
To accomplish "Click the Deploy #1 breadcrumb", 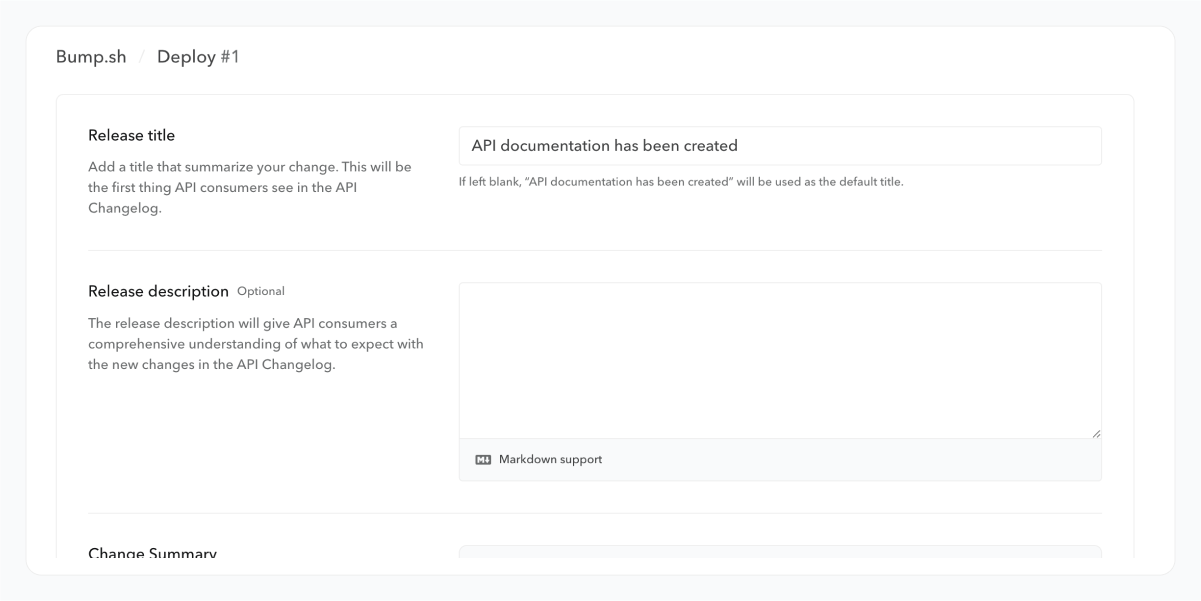I will click(198, 57).
